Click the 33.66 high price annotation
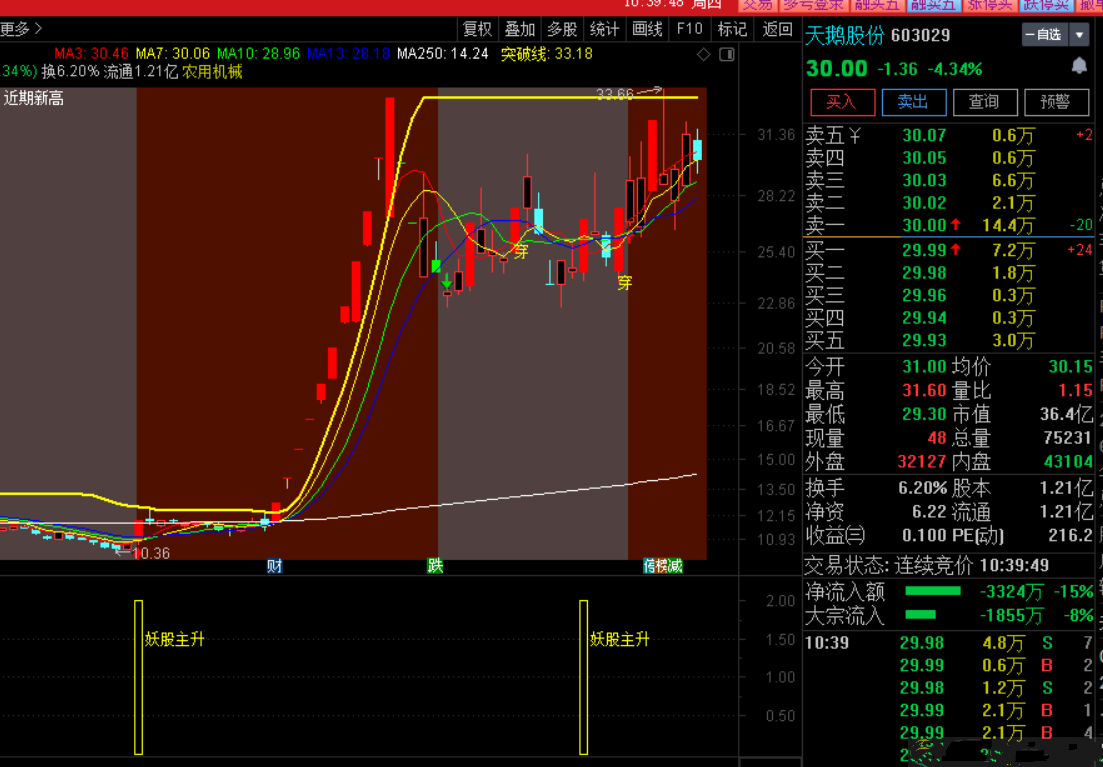1103x767 pixels. [x=615, y=94]
